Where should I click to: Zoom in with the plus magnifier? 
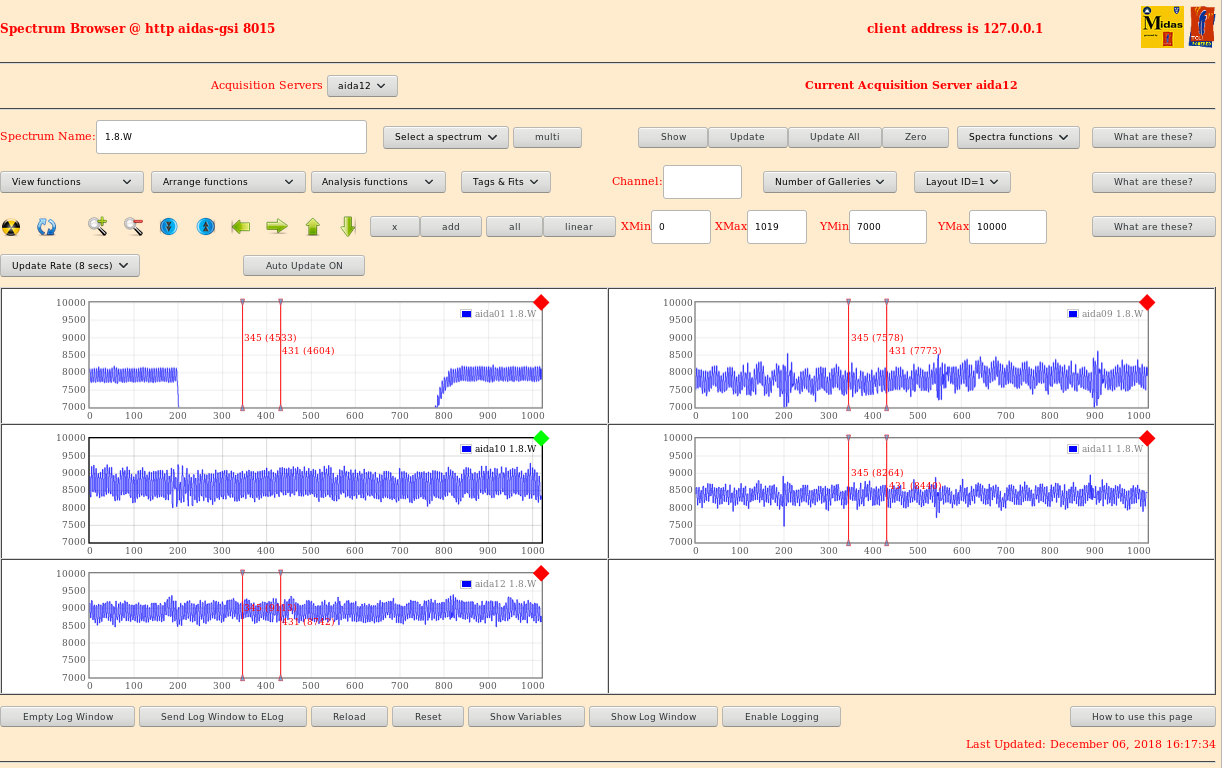[97, 227]
